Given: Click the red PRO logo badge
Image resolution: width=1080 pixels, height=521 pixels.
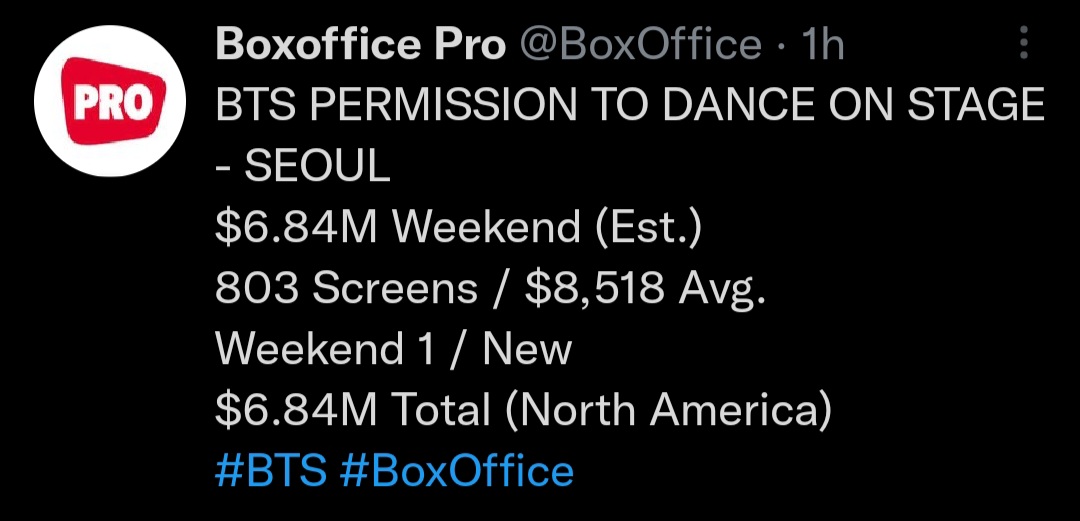Looking at the screenshot, I should [x=114, y=101].
